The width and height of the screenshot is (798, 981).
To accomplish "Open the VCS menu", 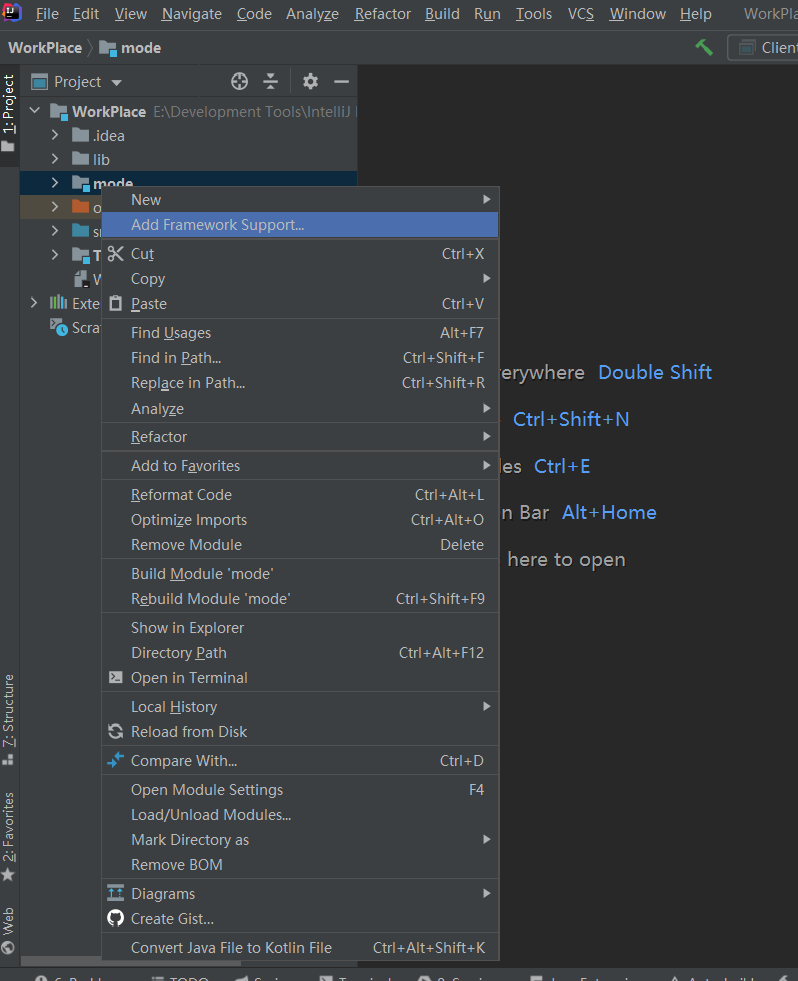I will point(581,14).
